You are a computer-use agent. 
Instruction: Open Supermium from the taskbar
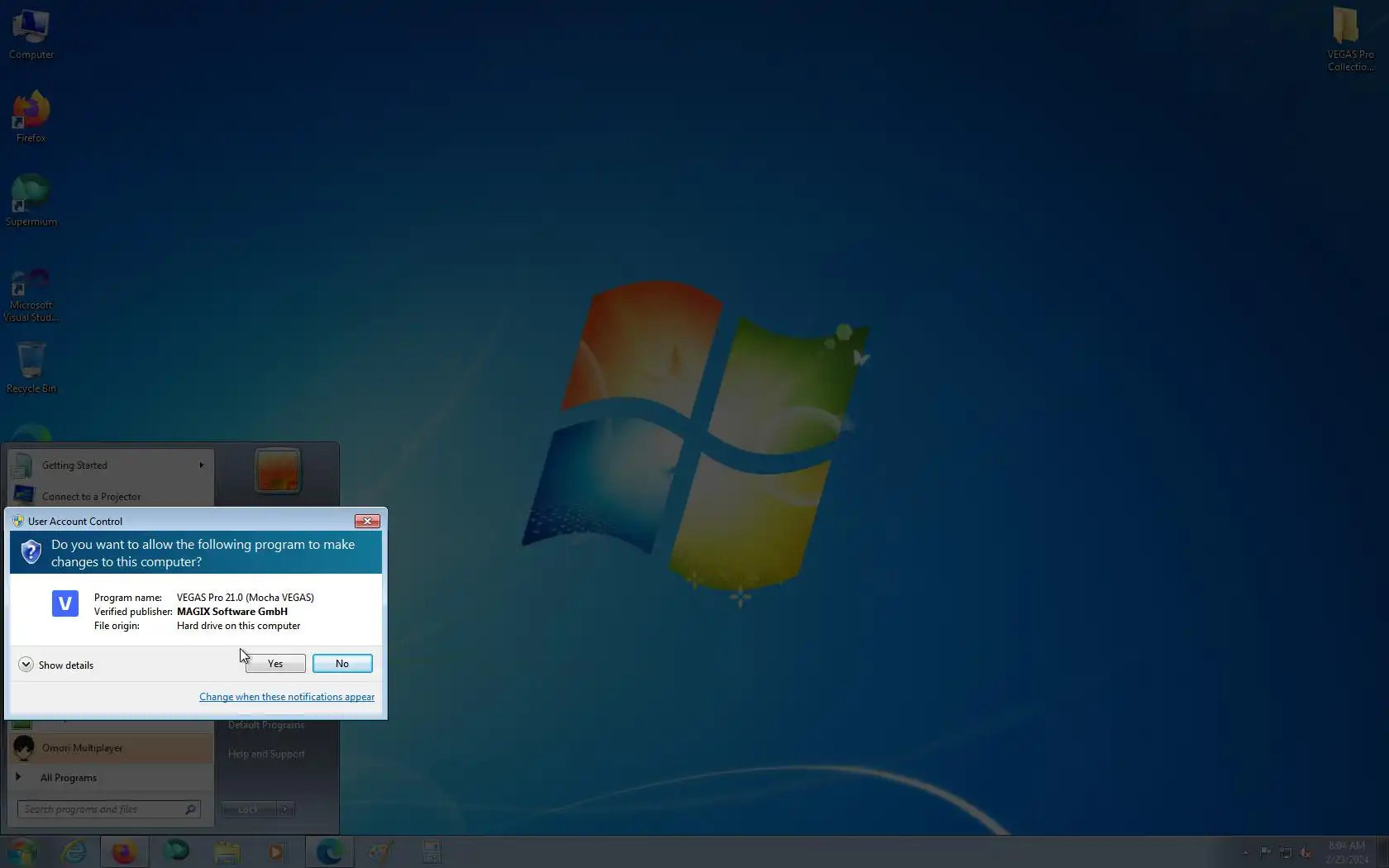tap(176, 851)
